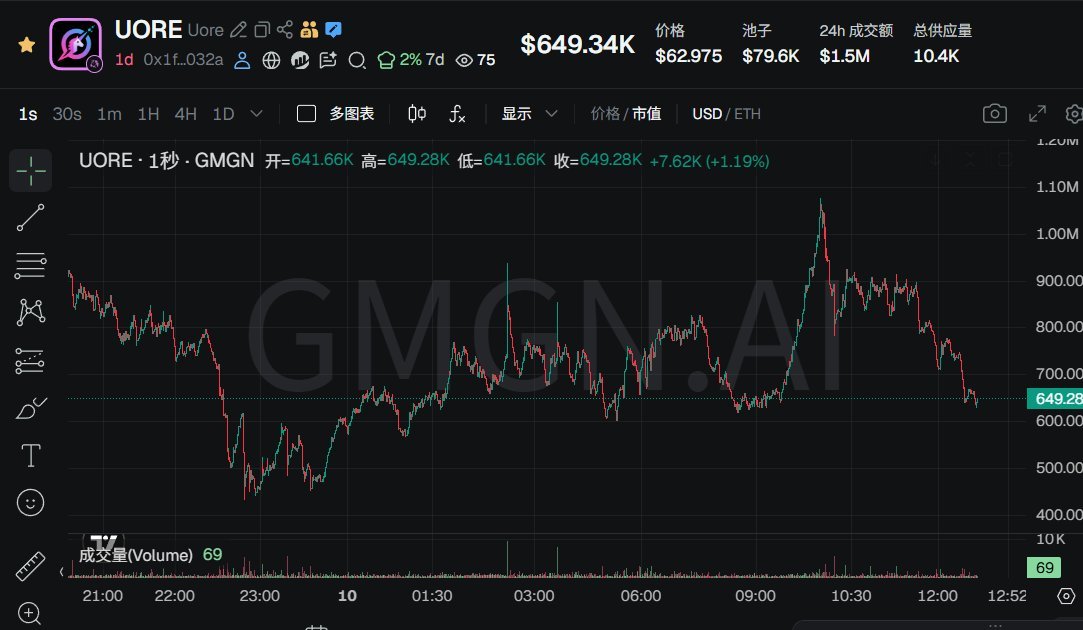Select the ruler measure tool
Image resolution: width=1083 pixels, height=630 pixels.
[30, 566]
